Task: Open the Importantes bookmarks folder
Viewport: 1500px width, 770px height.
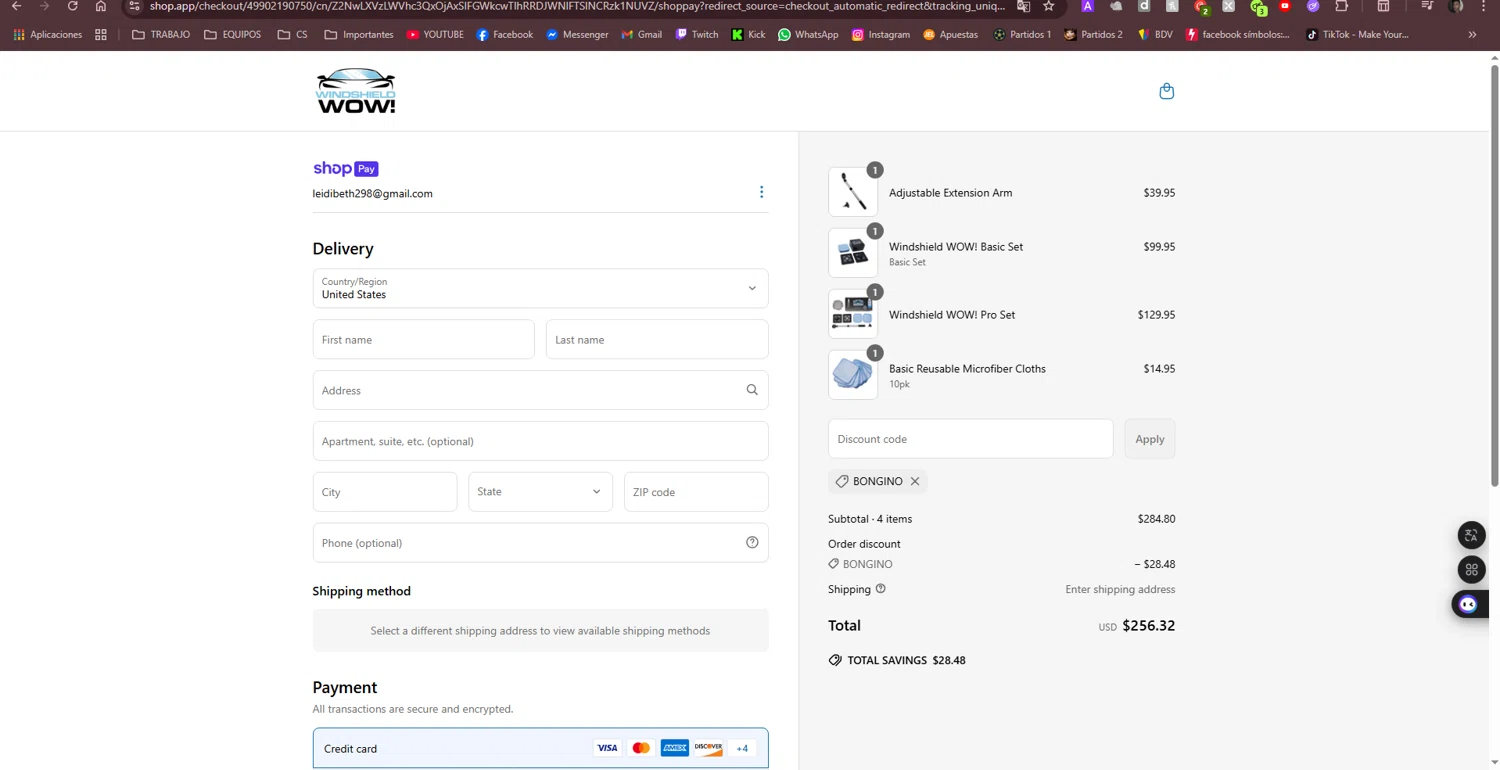Action: tap(359, 34)
